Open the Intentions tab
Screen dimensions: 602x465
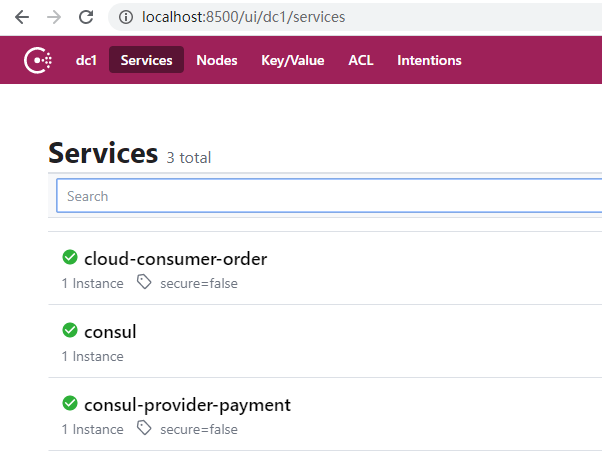point(429,60)
